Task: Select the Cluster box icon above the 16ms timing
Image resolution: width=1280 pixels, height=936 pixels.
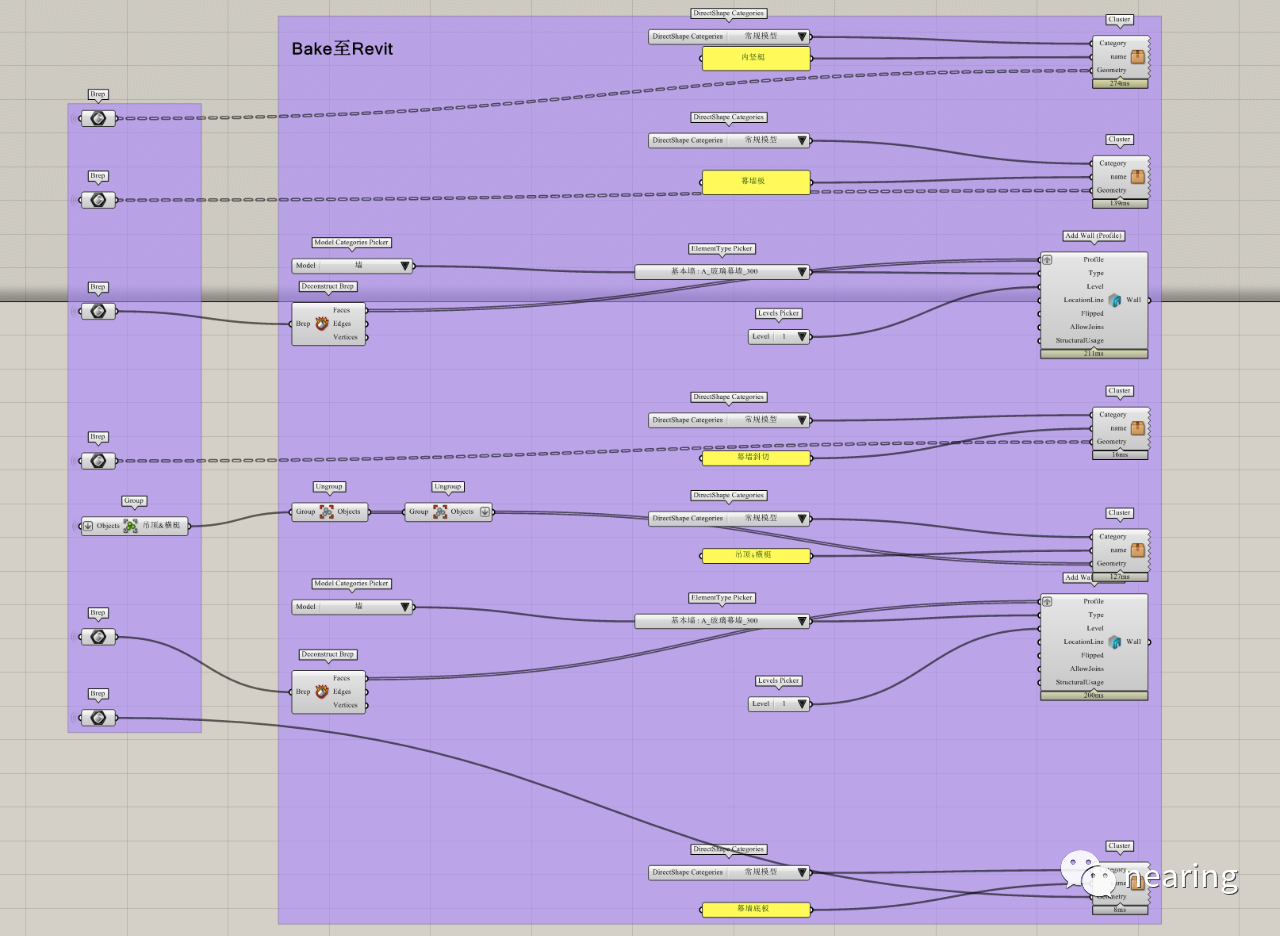Action: 1138,428
